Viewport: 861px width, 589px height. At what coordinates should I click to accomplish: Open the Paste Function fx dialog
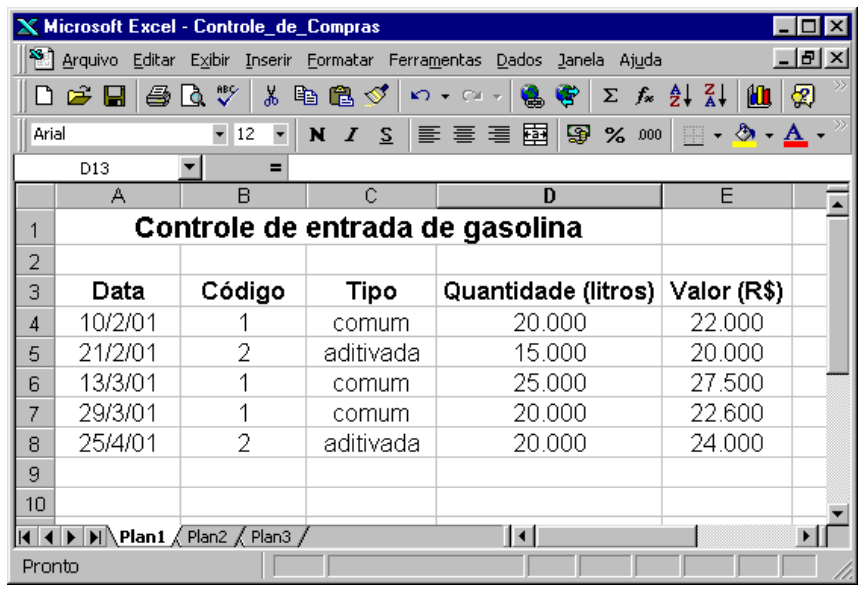point(645,97)
